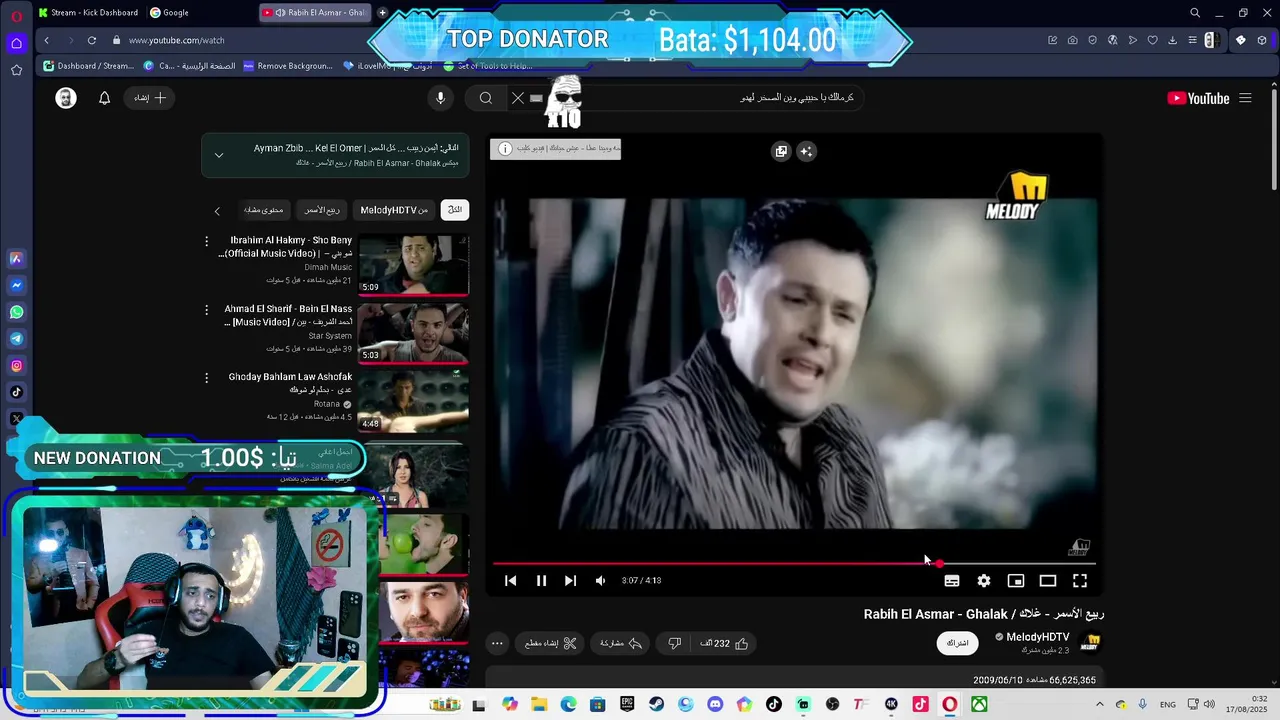Go back with browser back arrow

46,40
